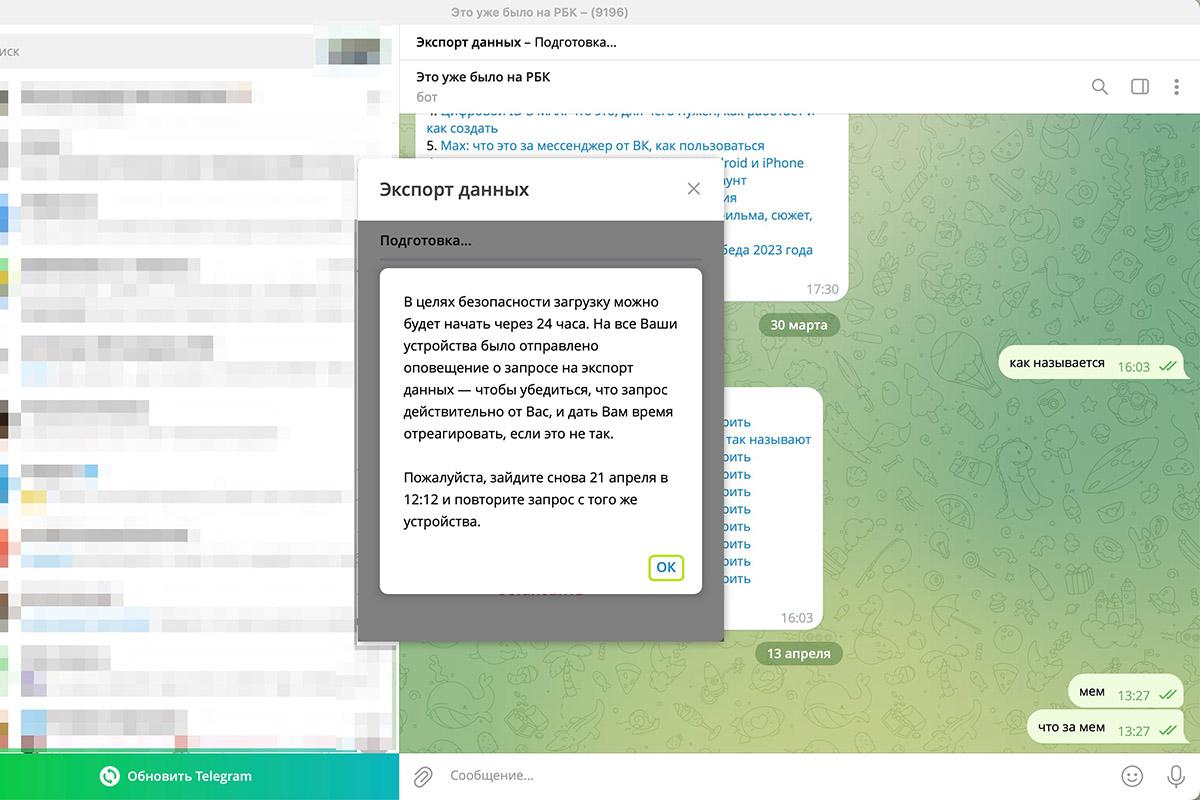Select the 13:27 мем message bubble
Screen dimensions: 1200x800
click(1126, 692)
